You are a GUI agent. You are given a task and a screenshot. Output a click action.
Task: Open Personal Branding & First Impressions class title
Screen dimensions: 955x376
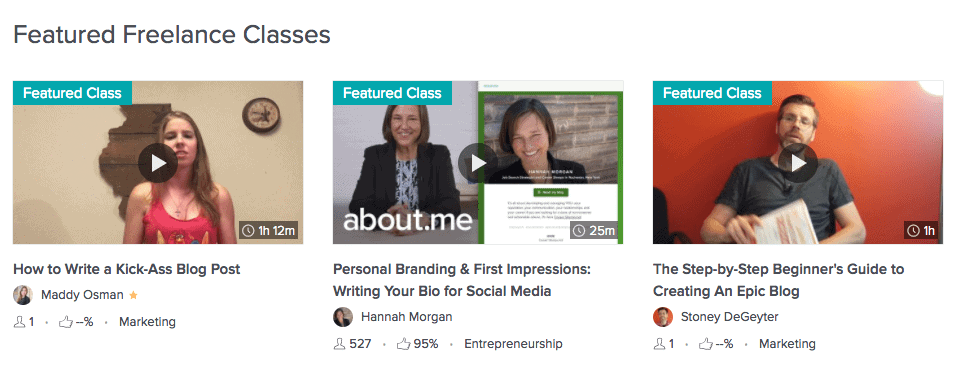(x=462, y=280)
